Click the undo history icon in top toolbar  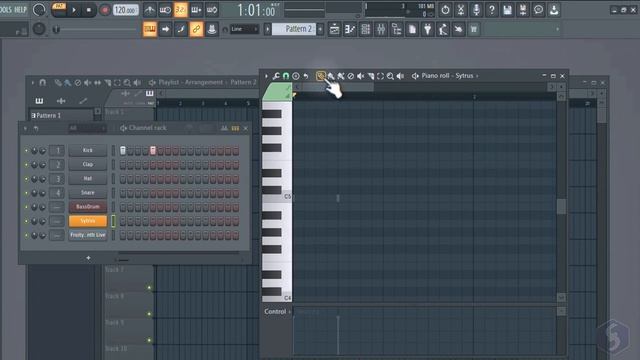point(445,10)
